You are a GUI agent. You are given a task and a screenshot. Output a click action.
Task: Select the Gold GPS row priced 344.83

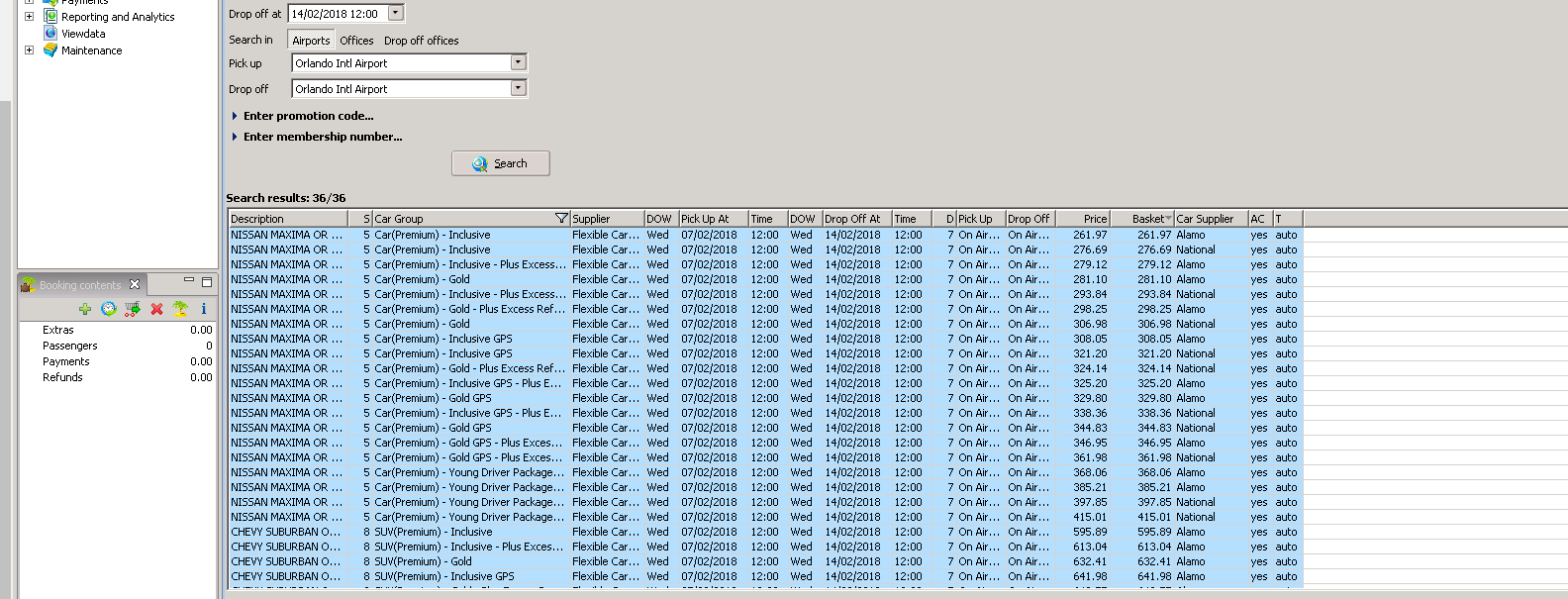[x=765, y=428]
